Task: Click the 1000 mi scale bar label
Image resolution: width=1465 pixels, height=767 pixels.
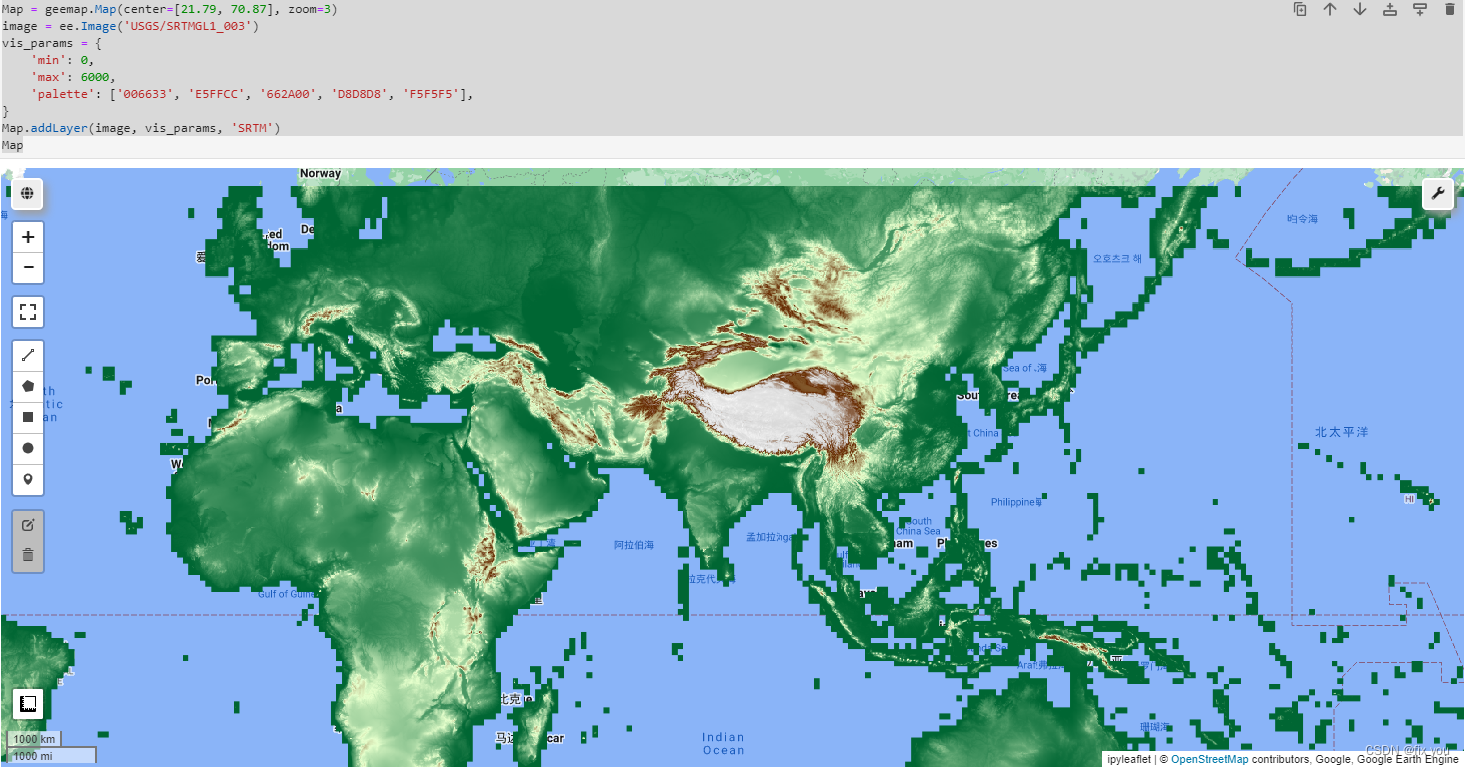Action: (x=52, y=756)
